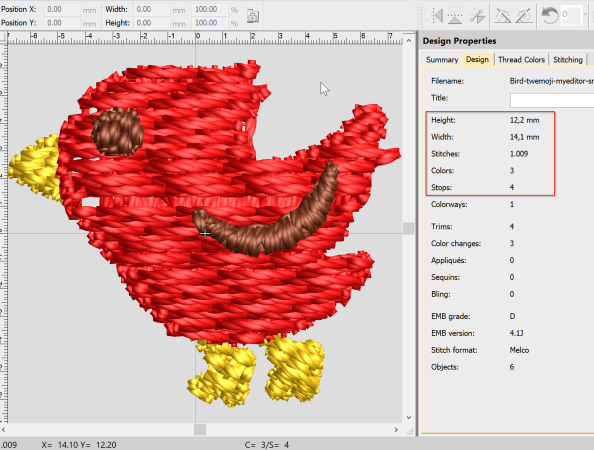The image size is (594, 450).
Task: Select the Reflect by reference line tool
Action: [x=477, y=16]
